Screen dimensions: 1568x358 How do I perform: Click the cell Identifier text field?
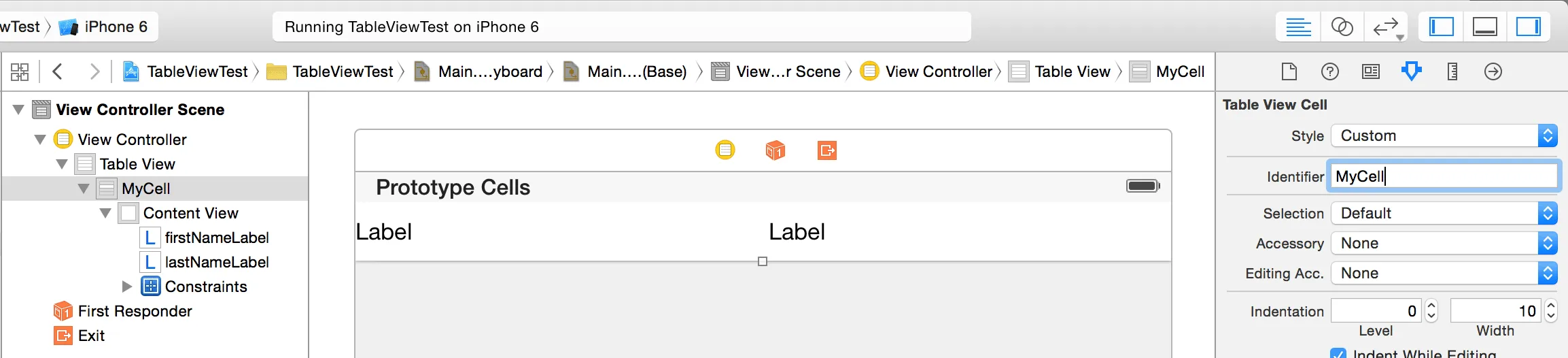1442,176
